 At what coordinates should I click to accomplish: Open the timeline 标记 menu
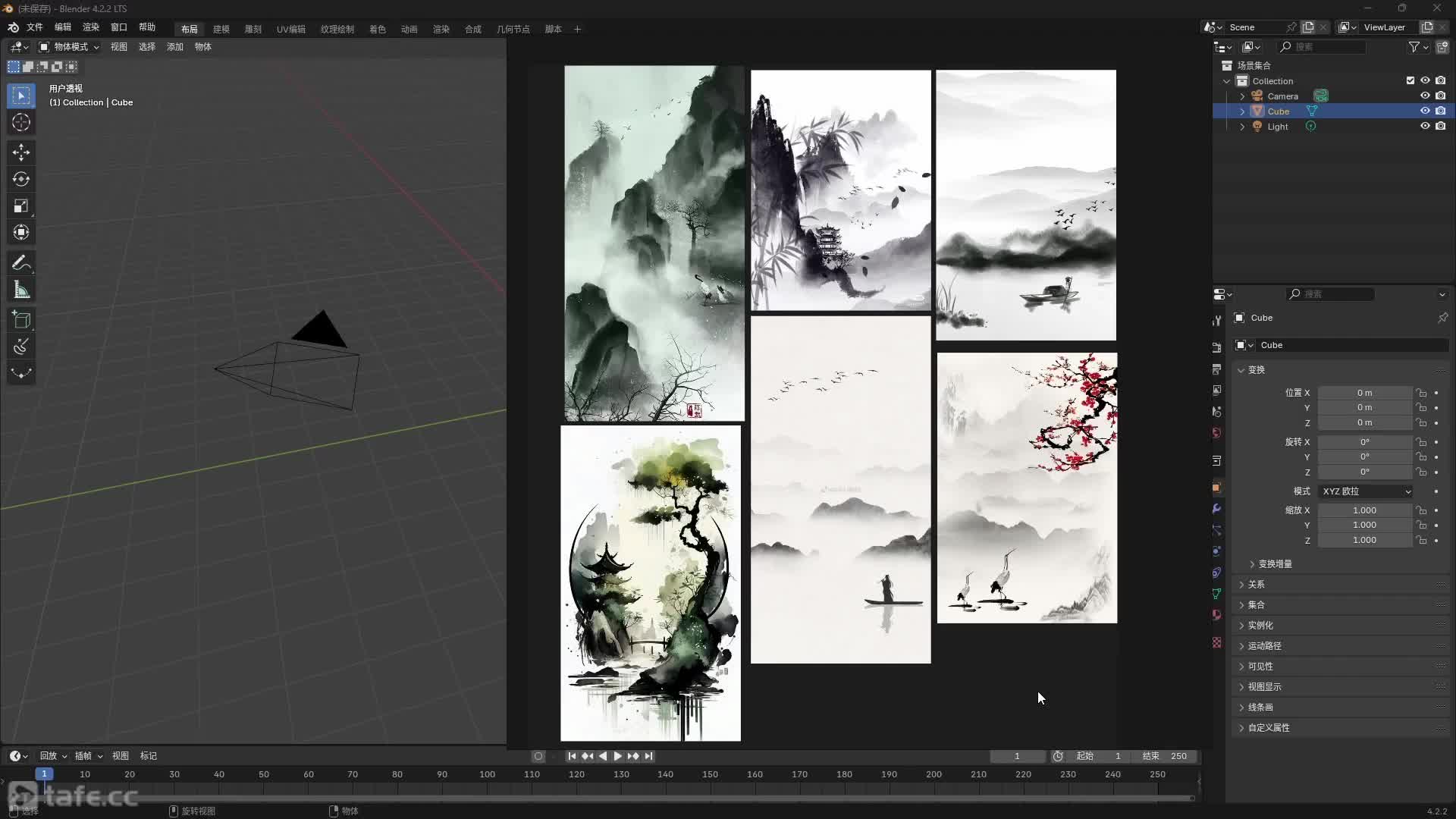click(149, 756)
